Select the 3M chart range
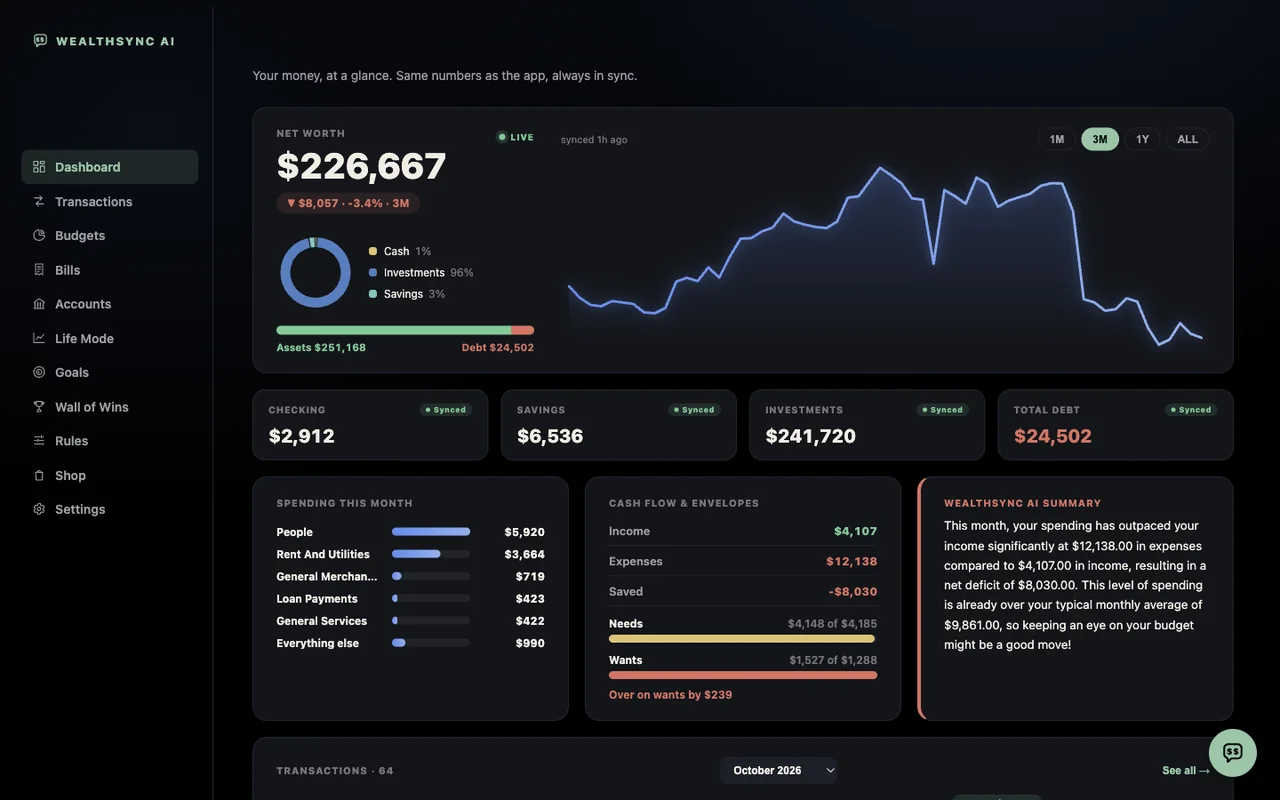Image resolution: width=1280 pixels, height=800 pixels. (1100, 139)
